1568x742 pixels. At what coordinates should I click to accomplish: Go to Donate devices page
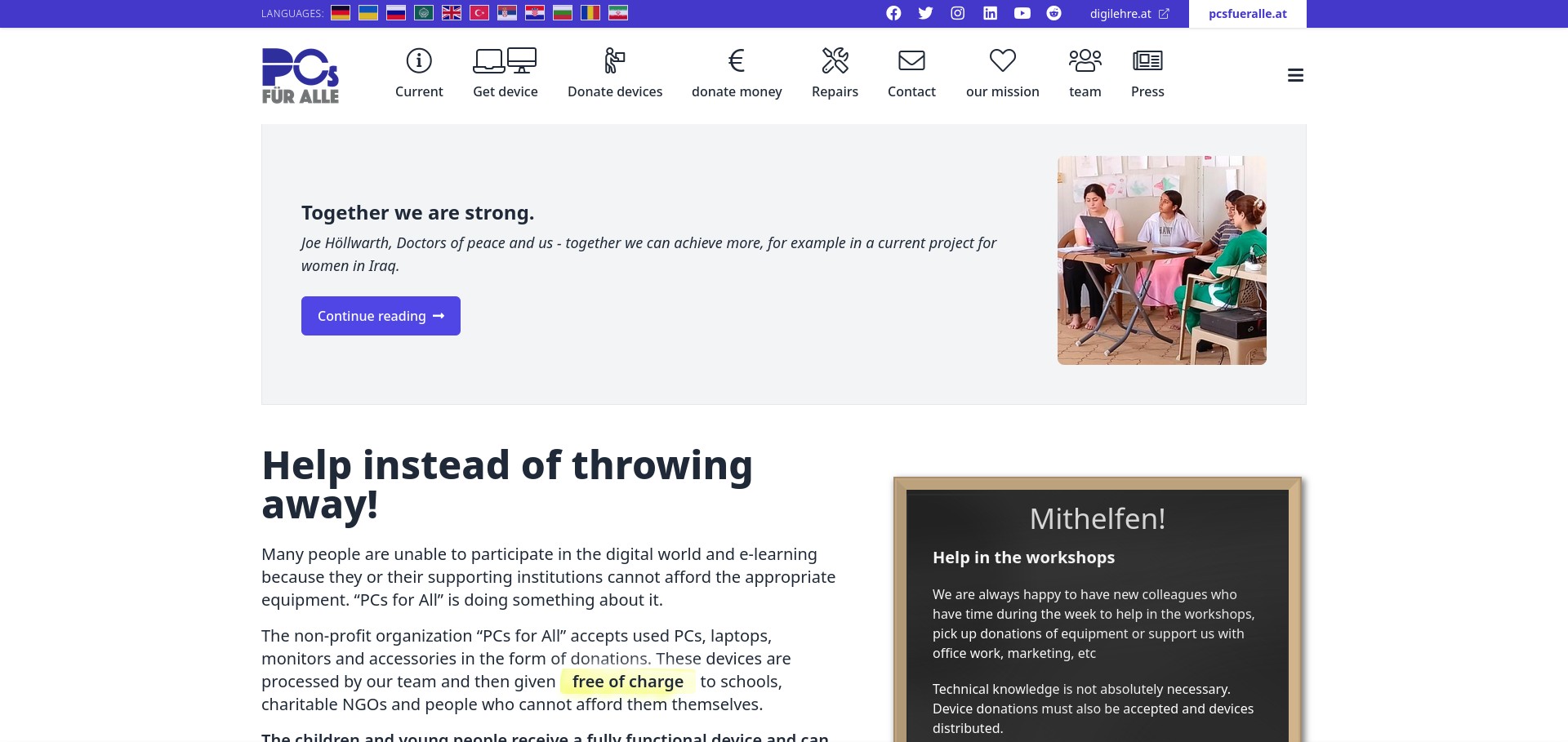(614, 73)
